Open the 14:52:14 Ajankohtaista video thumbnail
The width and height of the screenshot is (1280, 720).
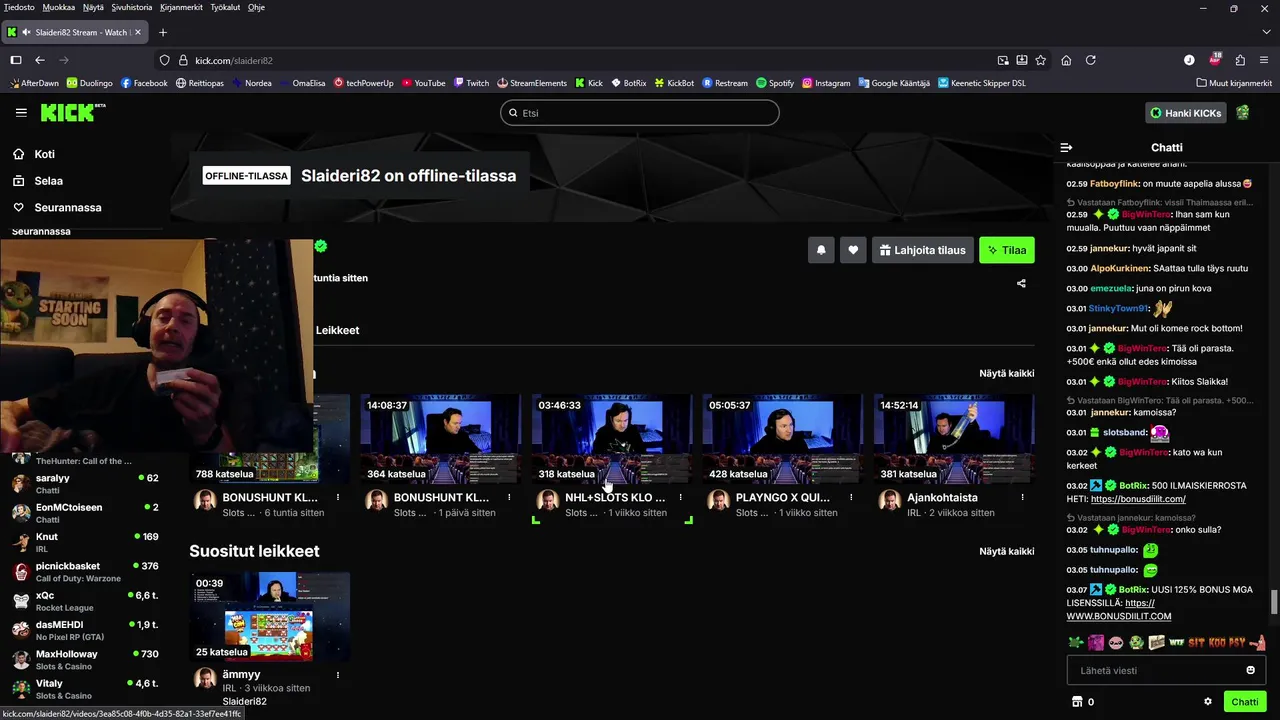954,439
